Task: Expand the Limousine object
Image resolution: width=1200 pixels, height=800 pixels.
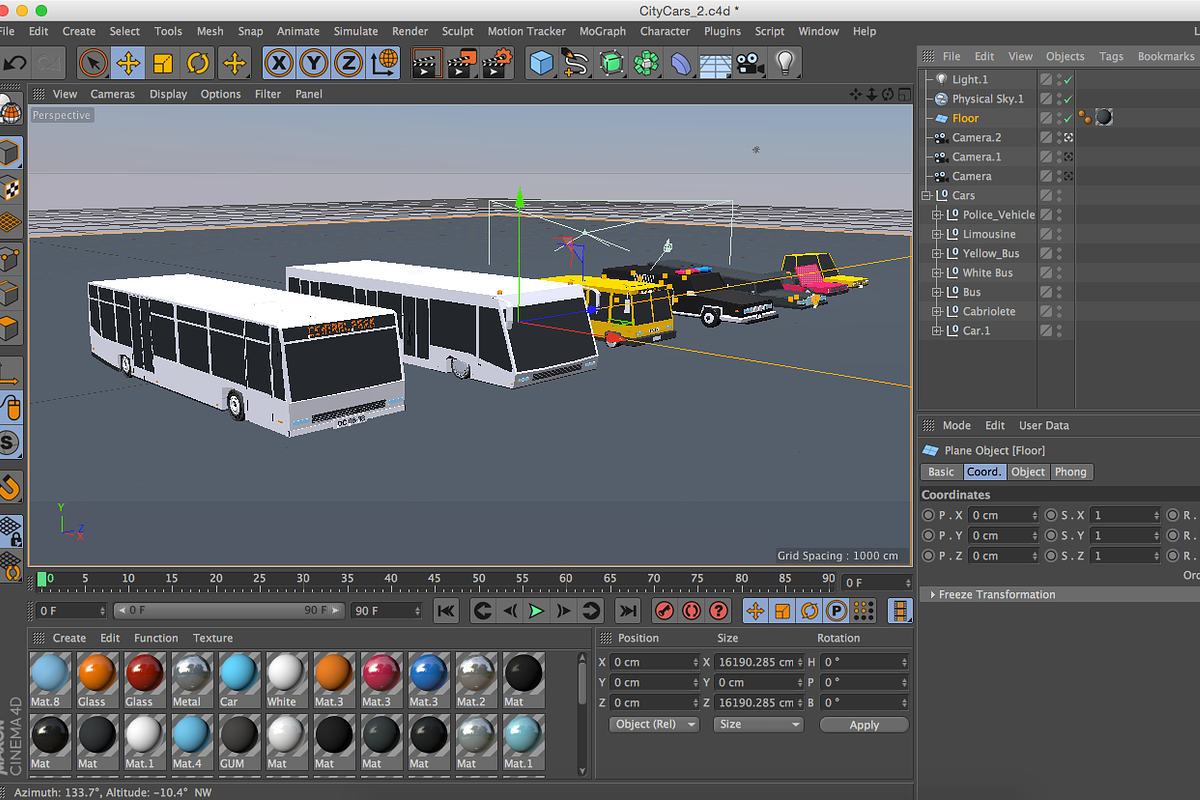Action: (937, 234)
